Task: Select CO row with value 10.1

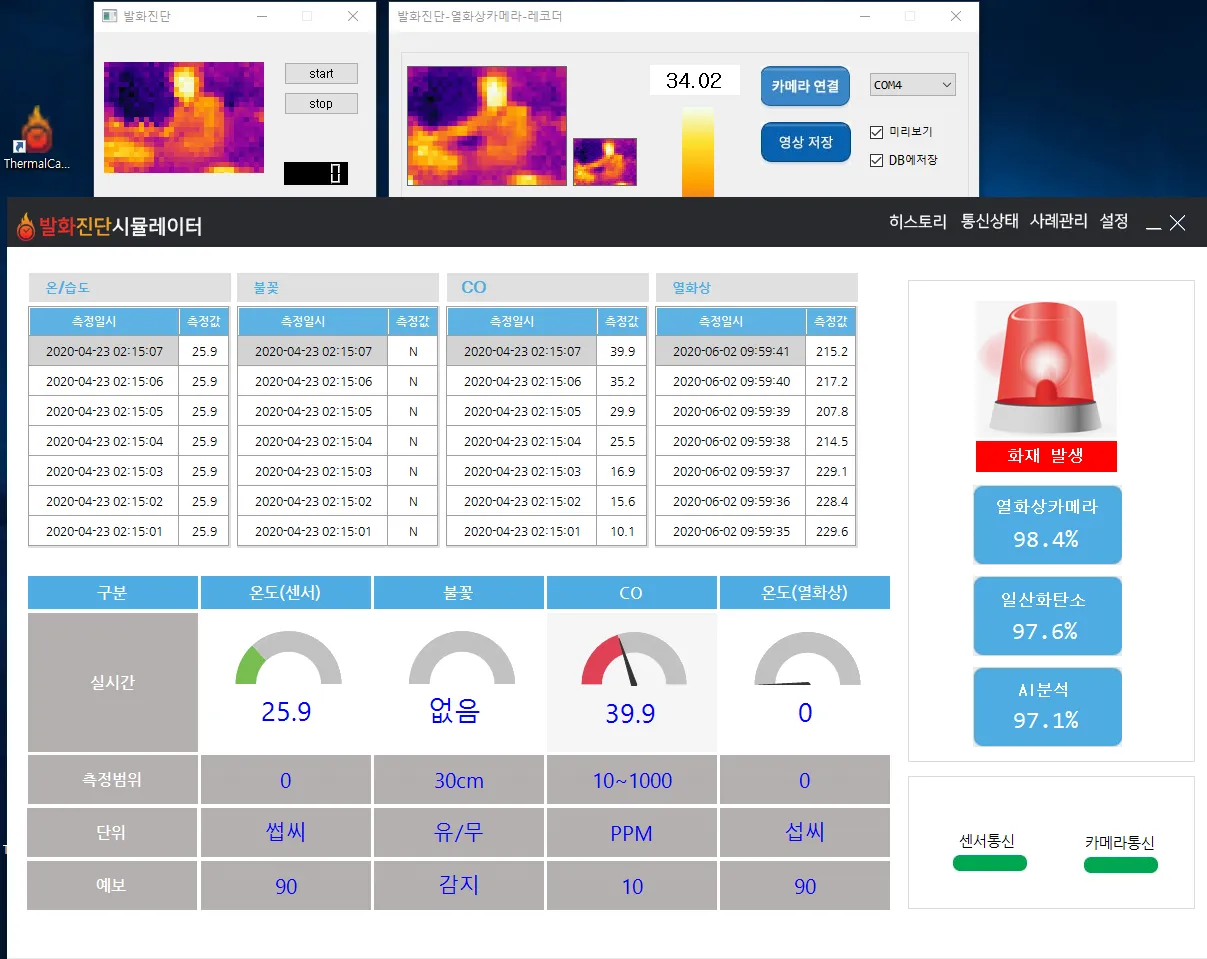Action: 547,532
